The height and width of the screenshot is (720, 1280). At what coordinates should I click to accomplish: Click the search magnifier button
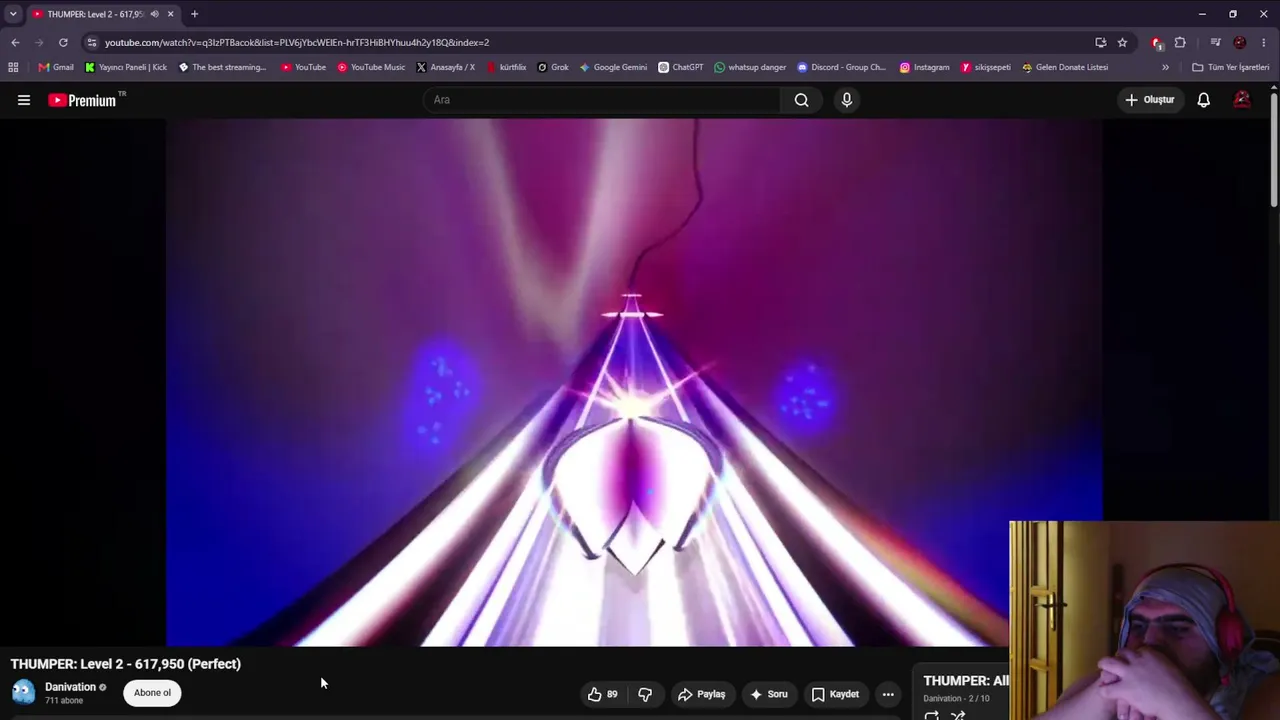(801, 100)
